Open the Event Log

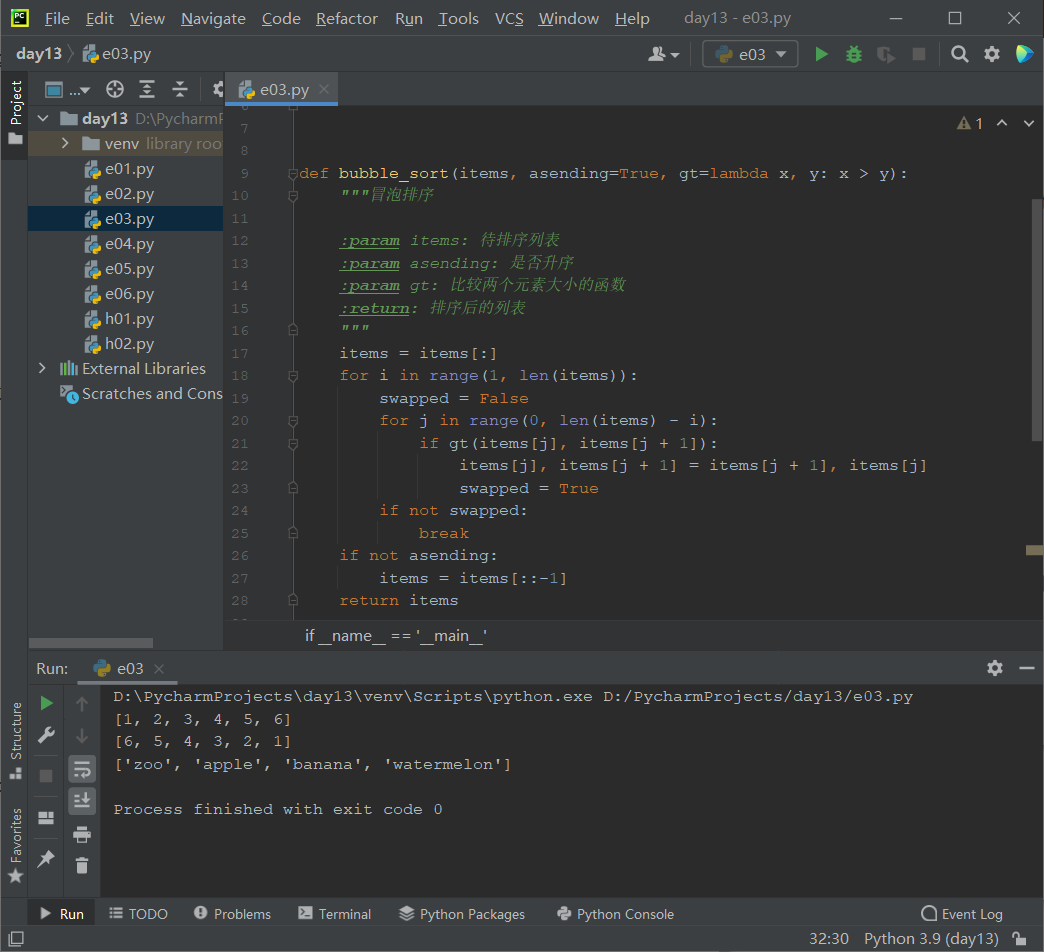962,914
